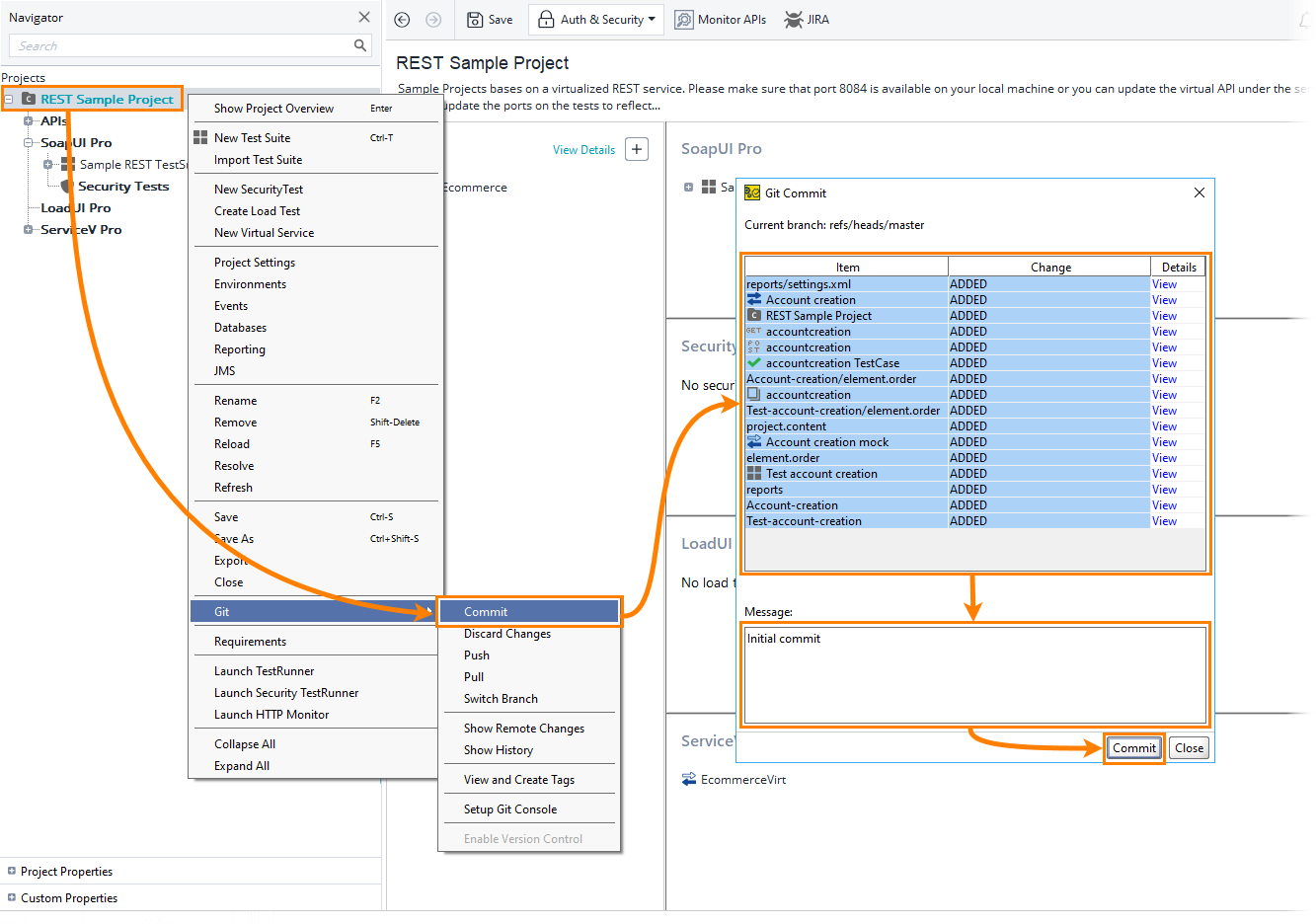Click the magnifier search icon
The height and width of the screenshot is (924, 1316).
tap(360, 45)
